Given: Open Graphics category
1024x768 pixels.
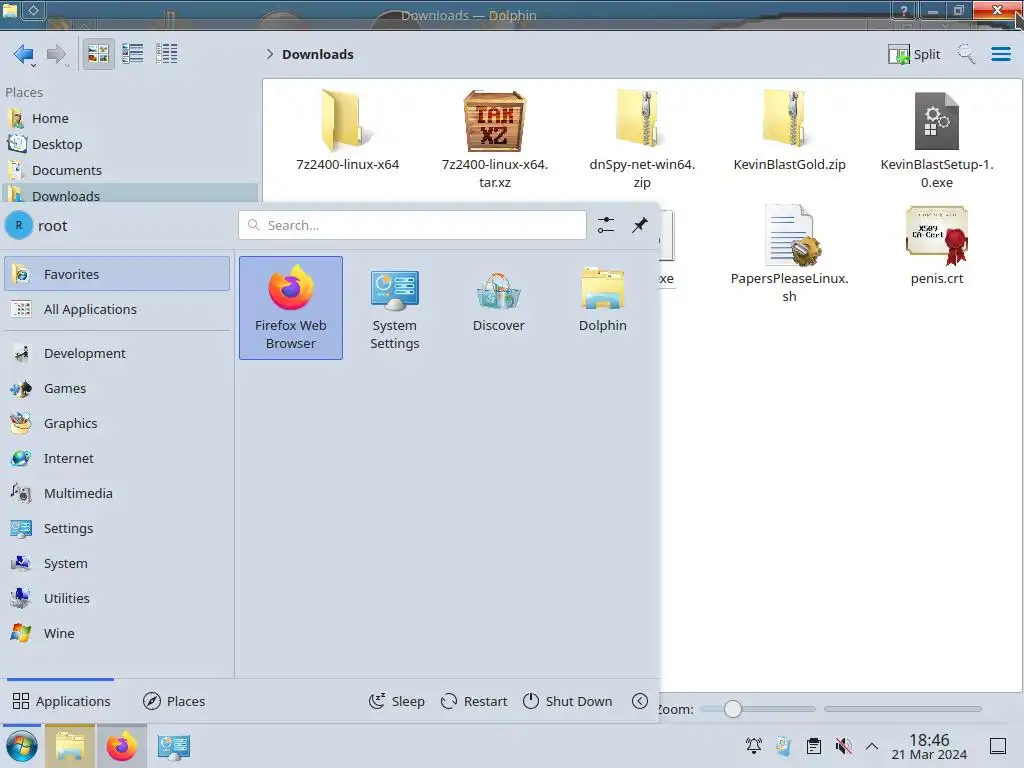Looking at the screenshot, I should [117, 423].
